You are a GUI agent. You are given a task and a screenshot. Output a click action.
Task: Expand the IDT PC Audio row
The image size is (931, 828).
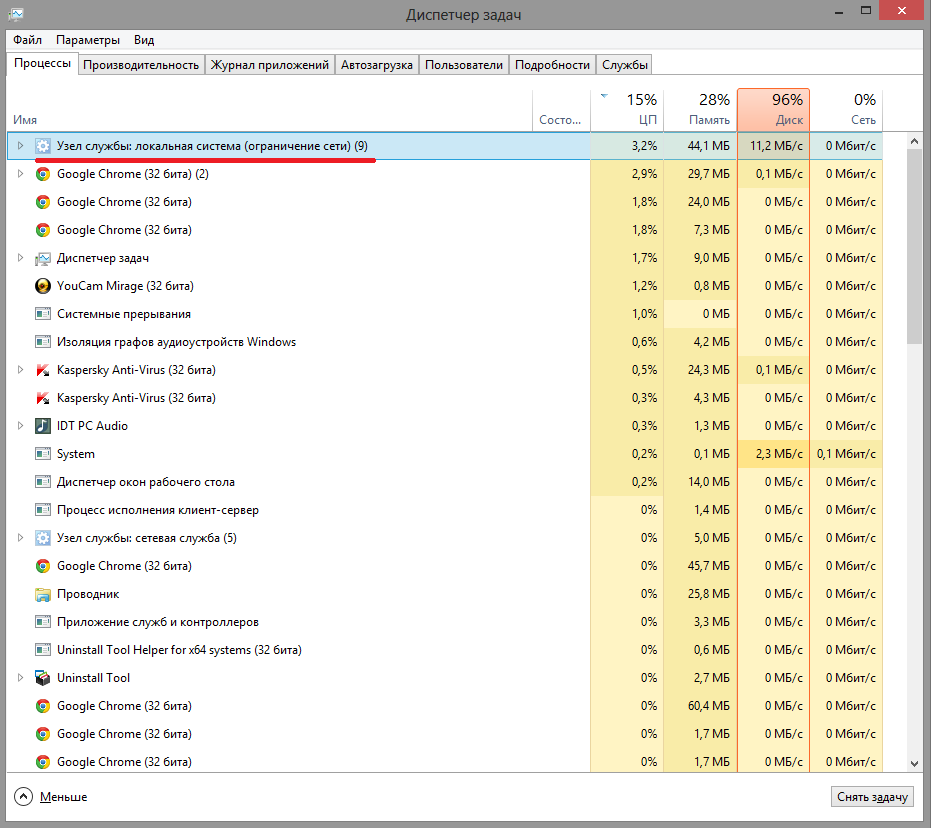tap(20, 426)
